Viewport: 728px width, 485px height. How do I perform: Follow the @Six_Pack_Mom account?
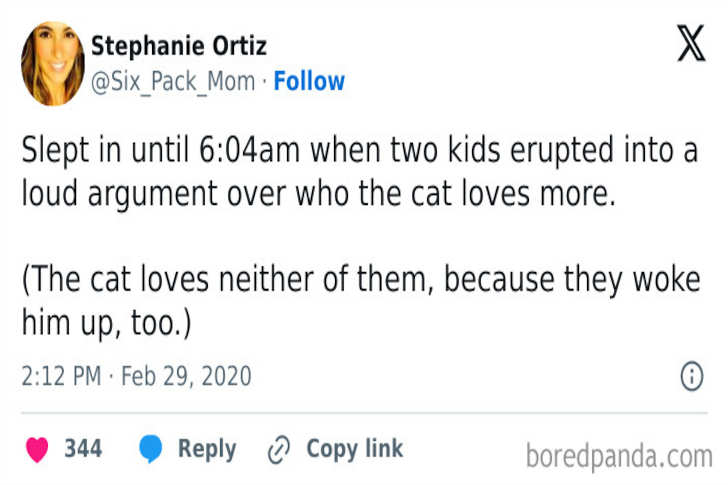(309, 82)
